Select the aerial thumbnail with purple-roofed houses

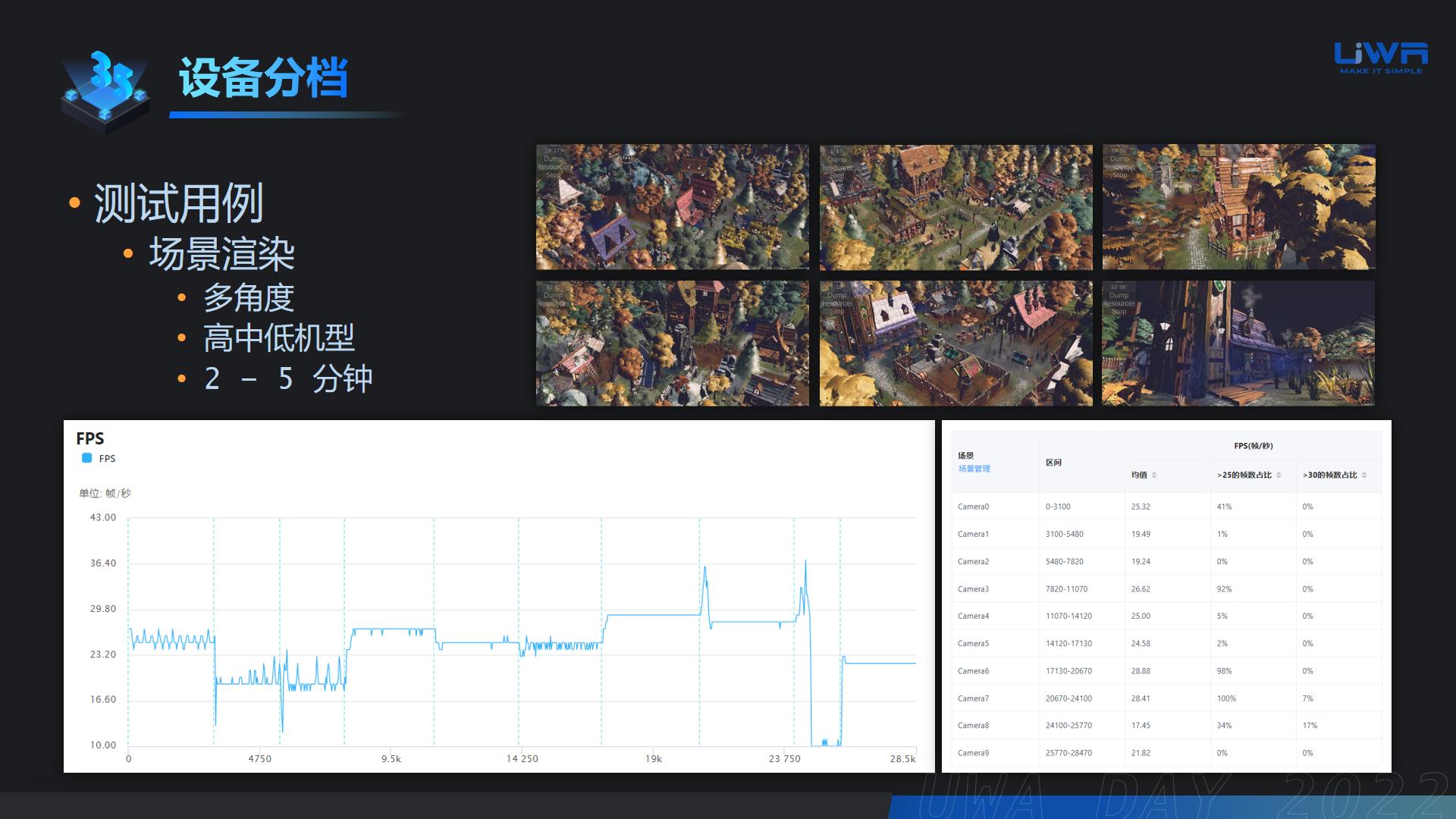[x=672, y=207]
